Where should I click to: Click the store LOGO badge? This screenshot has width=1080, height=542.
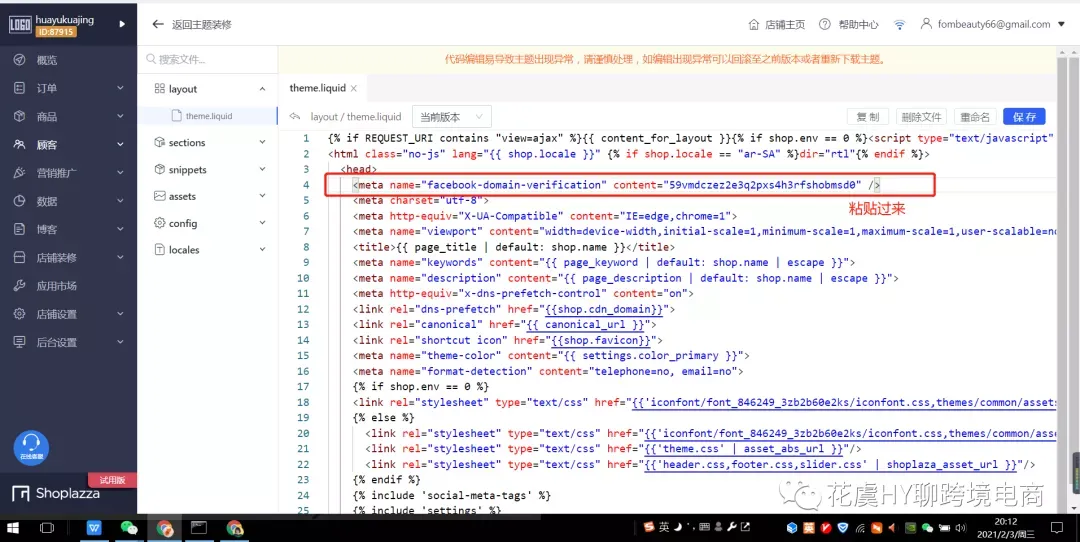click(x=20, y=25)
